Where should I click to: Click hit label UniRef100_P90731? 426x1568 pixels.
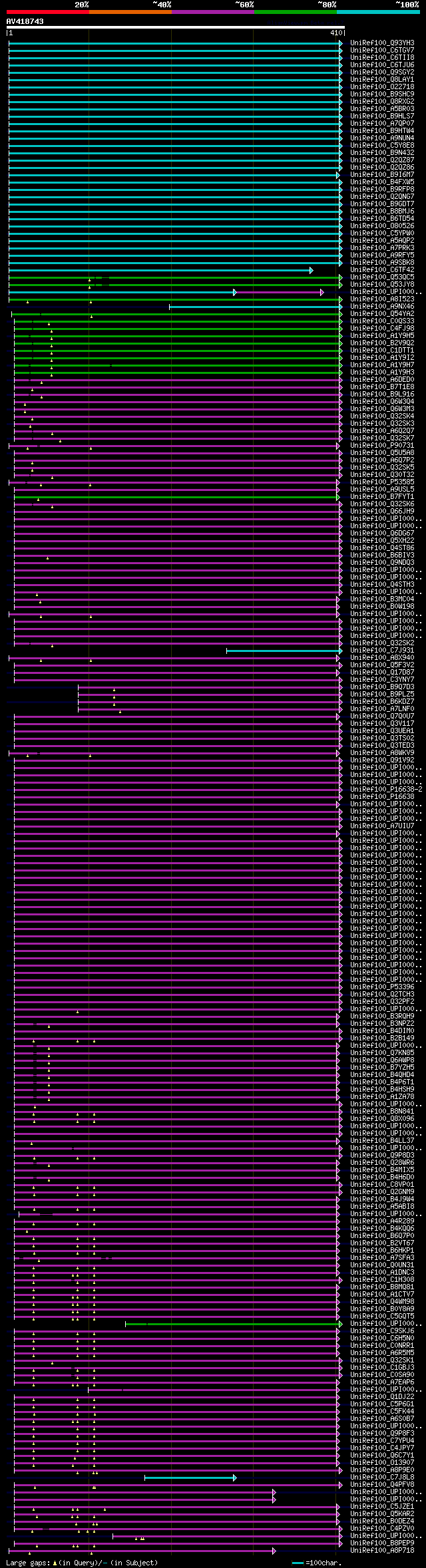382,445
